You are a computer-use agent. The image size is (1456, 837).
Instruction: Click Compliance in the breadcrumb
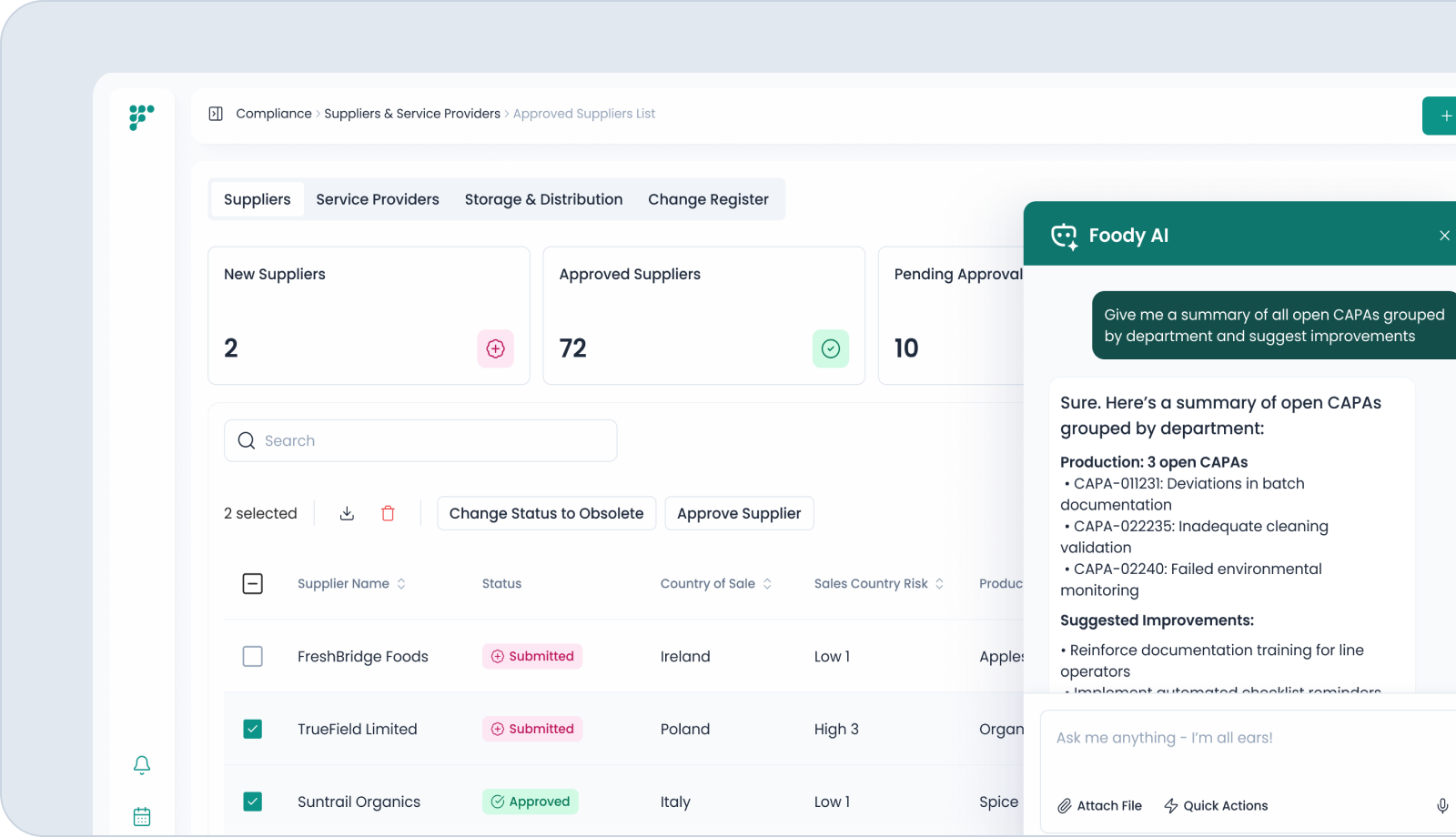point(274,114)
